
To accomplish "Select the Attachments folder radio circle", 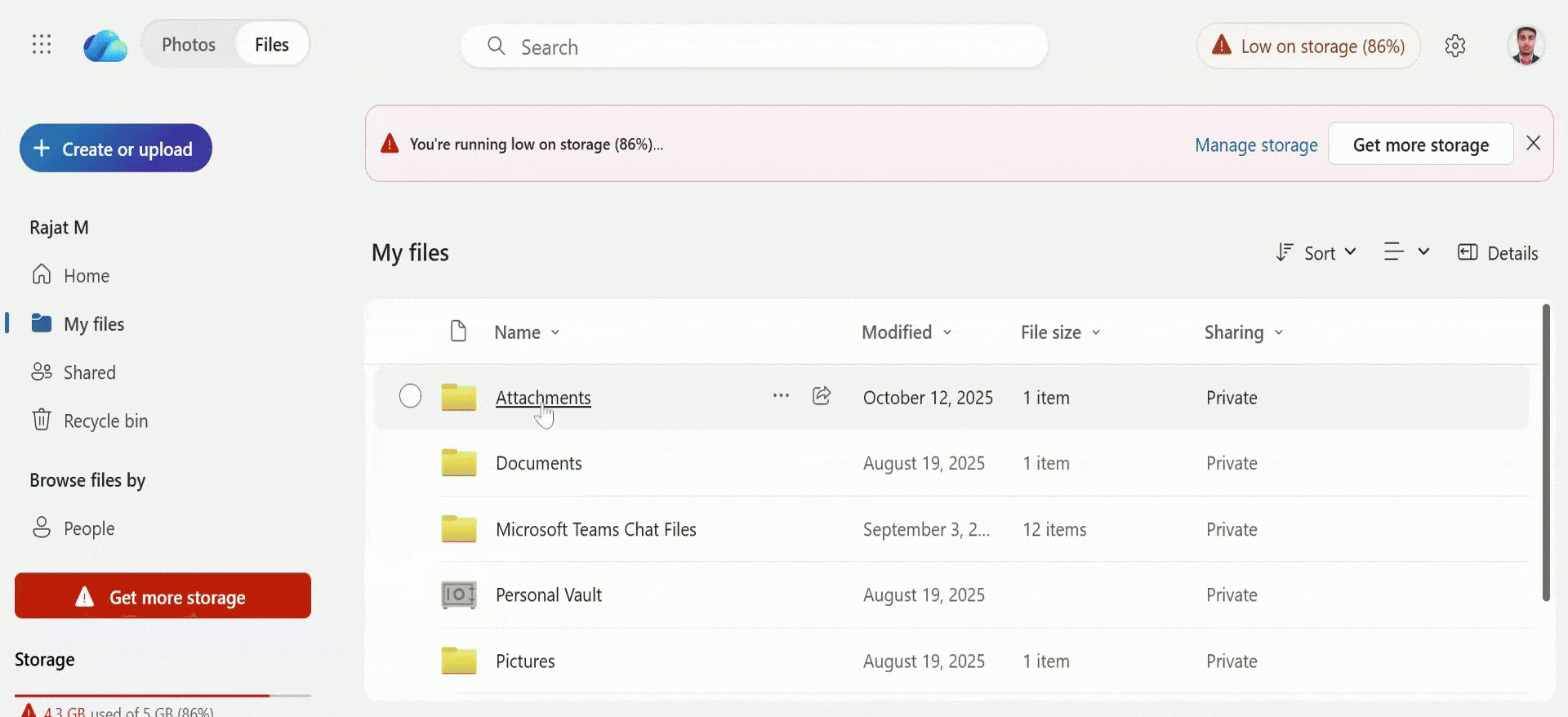I will [410, 396].
